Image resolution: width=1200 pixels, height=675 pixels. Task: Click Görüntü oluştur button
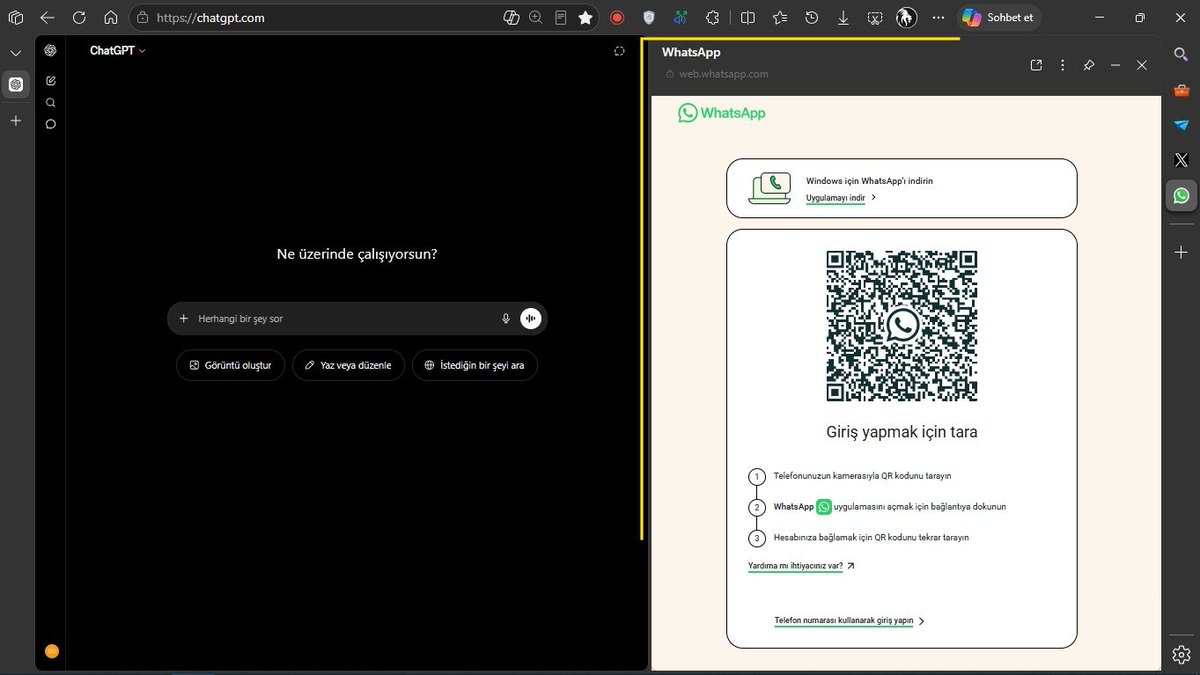click(x=231, y=365)
